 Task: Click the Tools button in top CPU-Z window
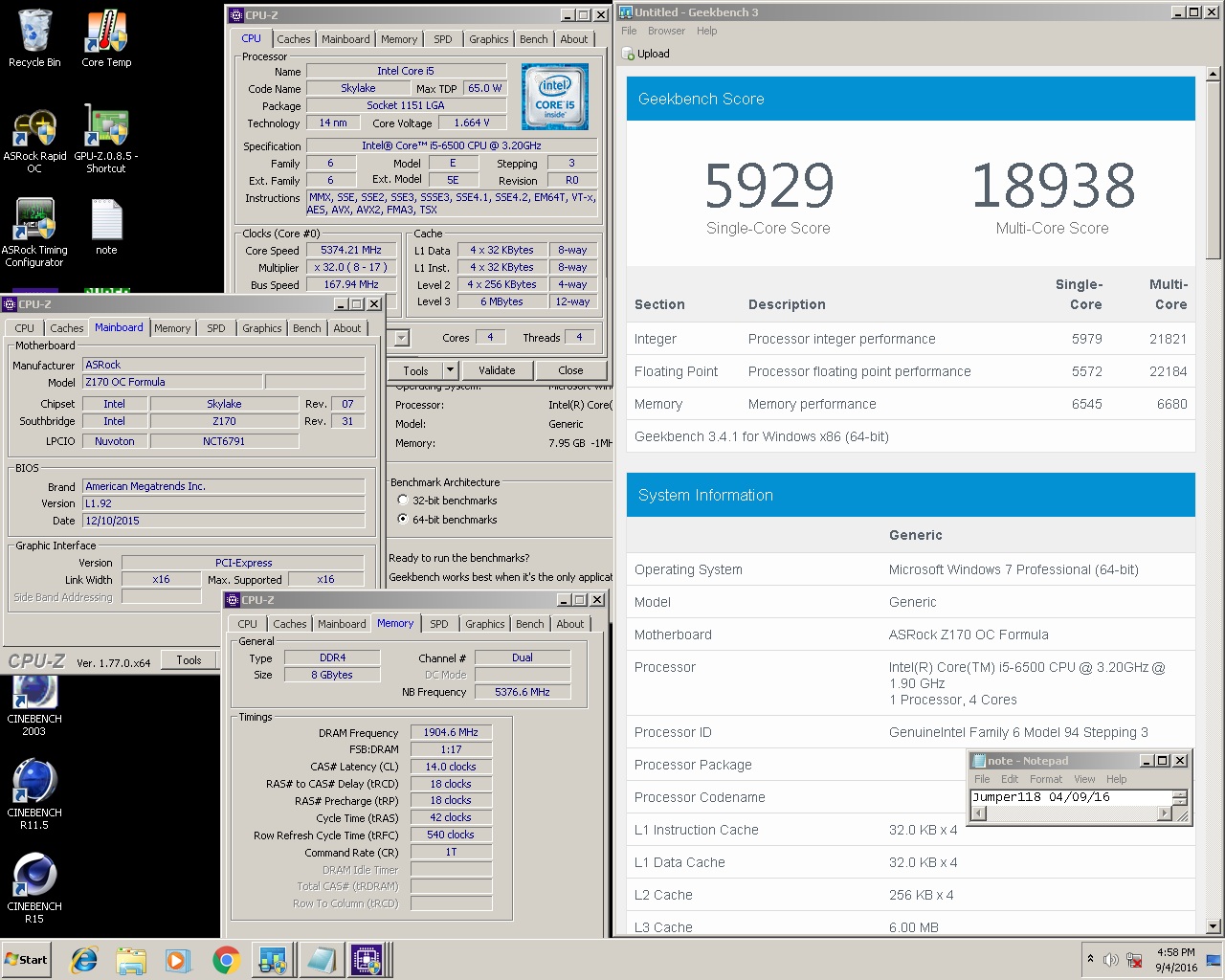415,370
